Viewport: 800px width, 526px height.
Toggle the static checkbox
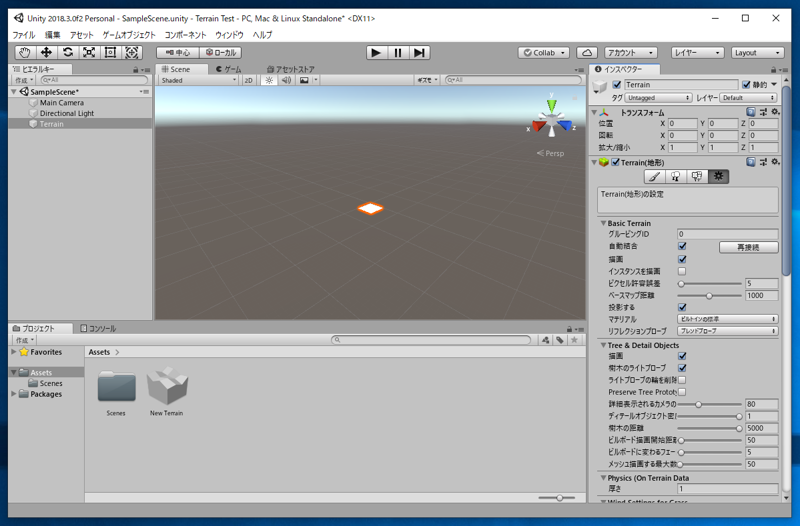point(746,84)
